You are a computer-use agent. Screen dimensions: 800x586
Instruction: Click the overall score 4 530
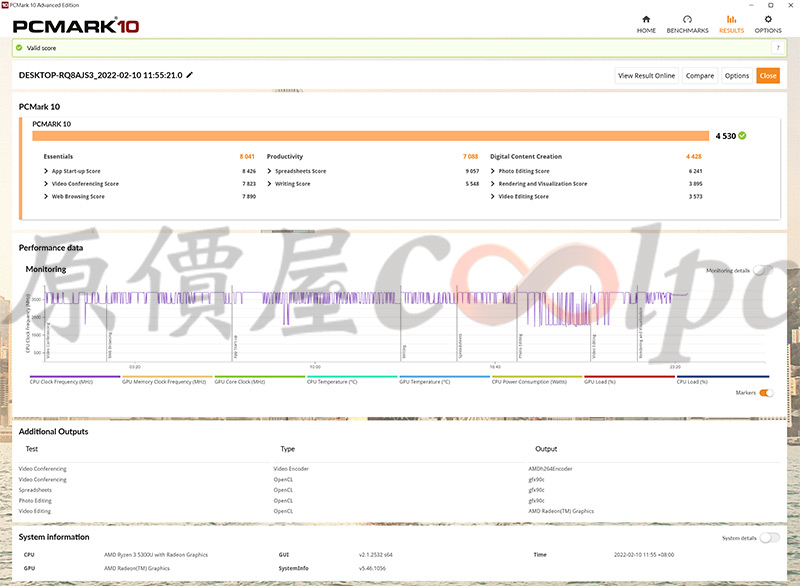(726, 136)
